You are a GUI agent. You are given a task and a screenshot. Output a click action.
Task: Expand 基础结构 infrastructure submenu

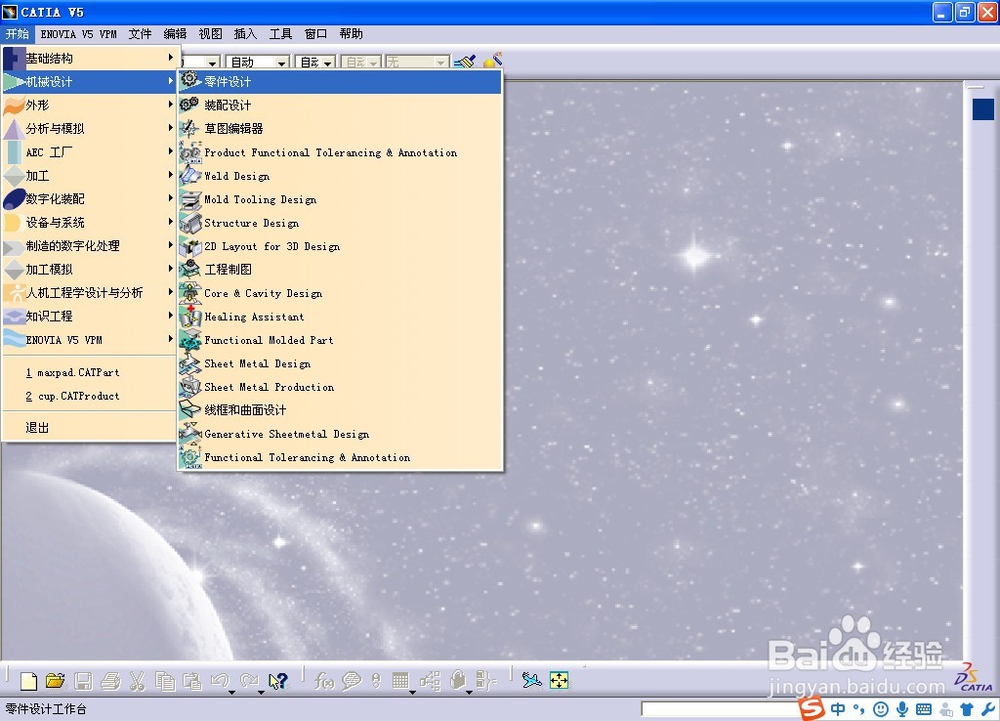point(89,59)
